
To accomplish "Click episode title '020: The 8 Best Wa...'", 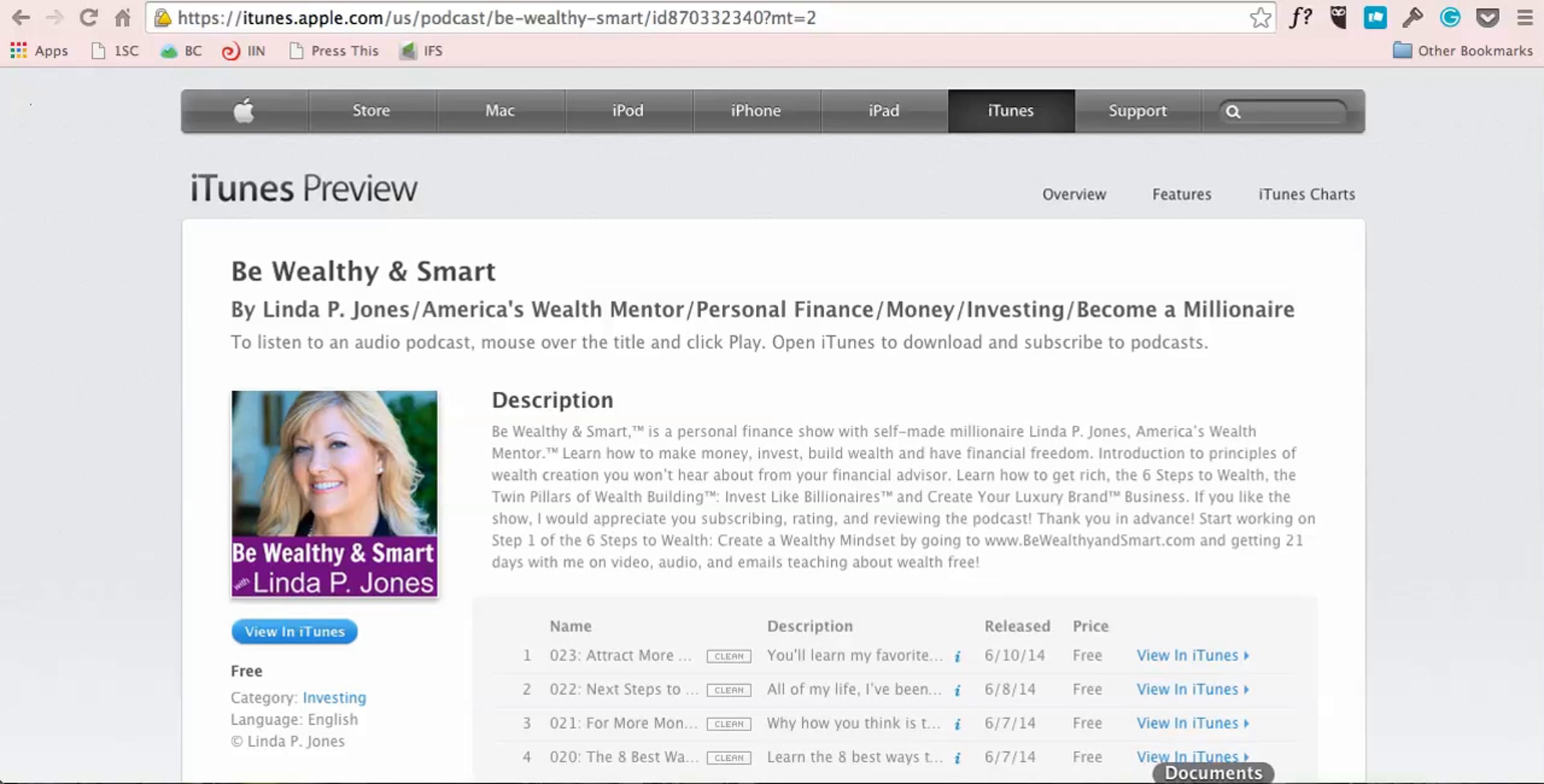I will click(x=623, y=757).
